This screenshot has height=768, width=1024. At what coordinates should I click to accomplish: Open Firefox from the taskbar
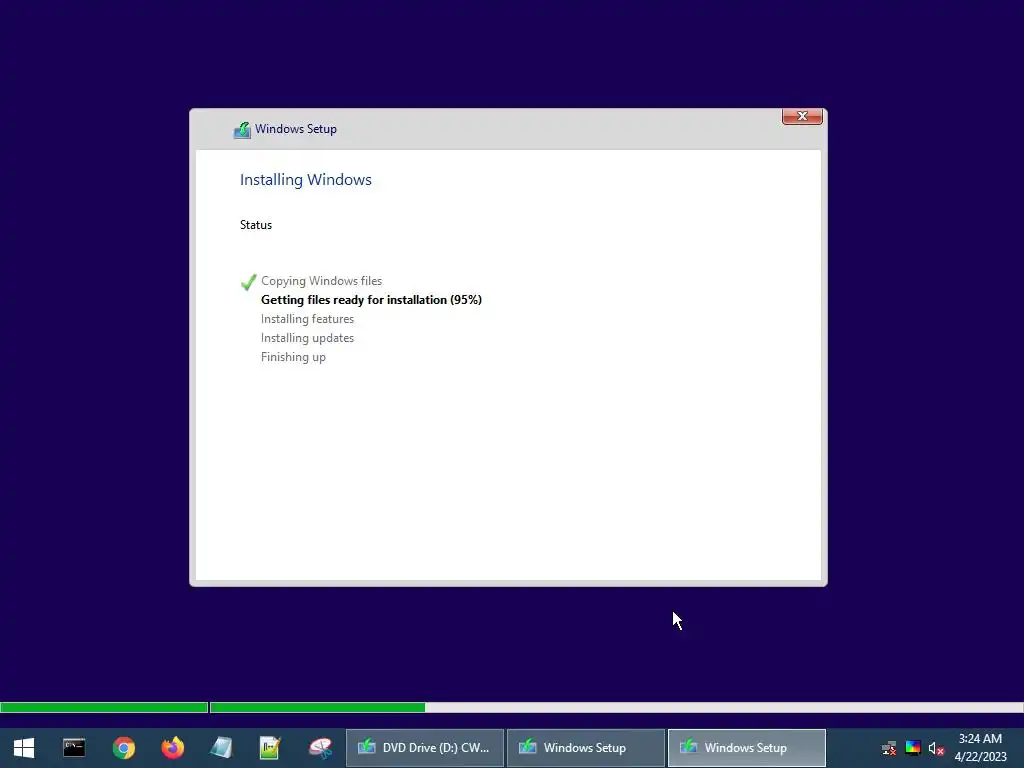[x=173, y=748]
